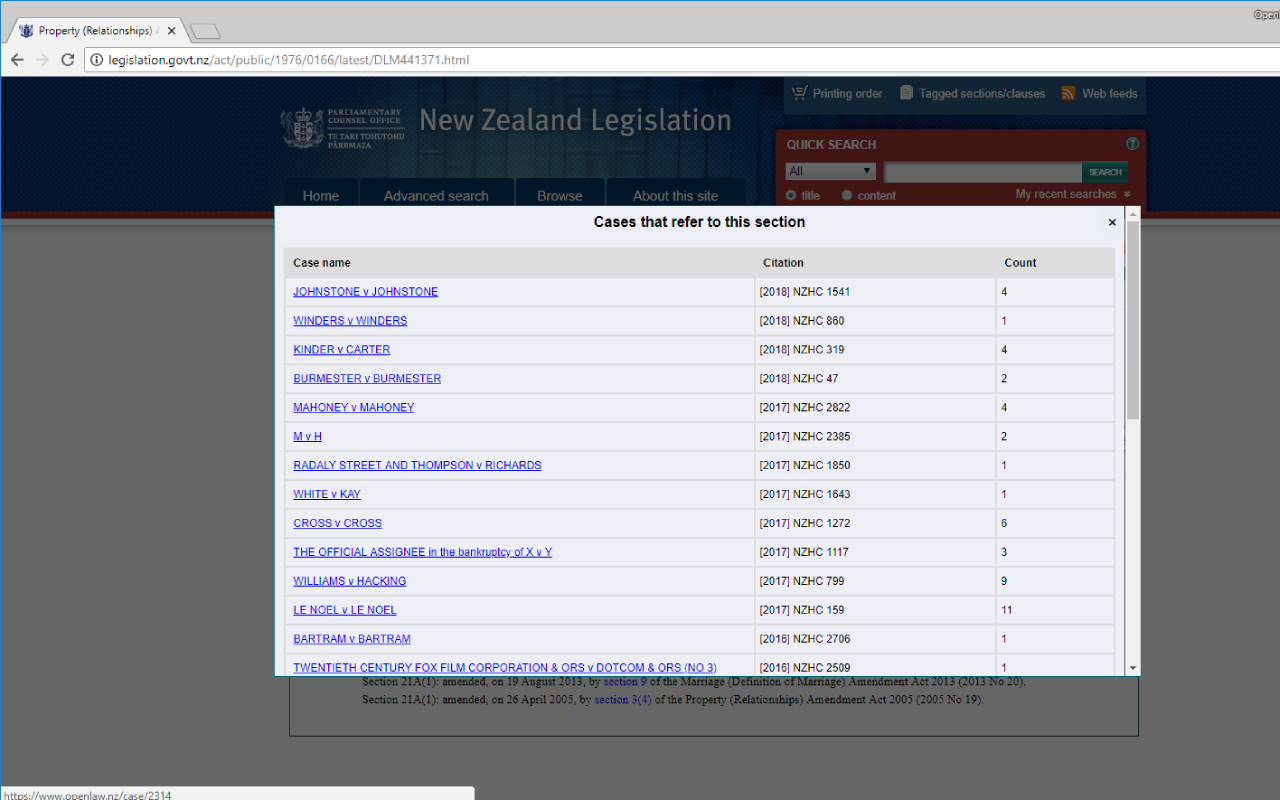Select the content radio button

tap(847, 195)
